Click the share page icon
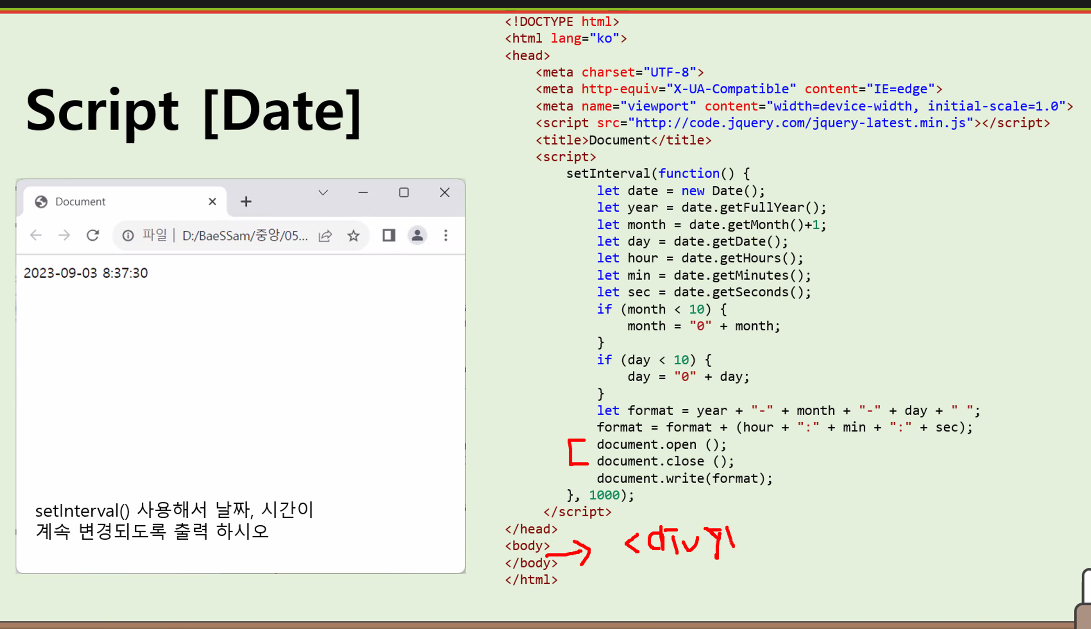Viewport: 1091px width, 629px height. point(325,236)
